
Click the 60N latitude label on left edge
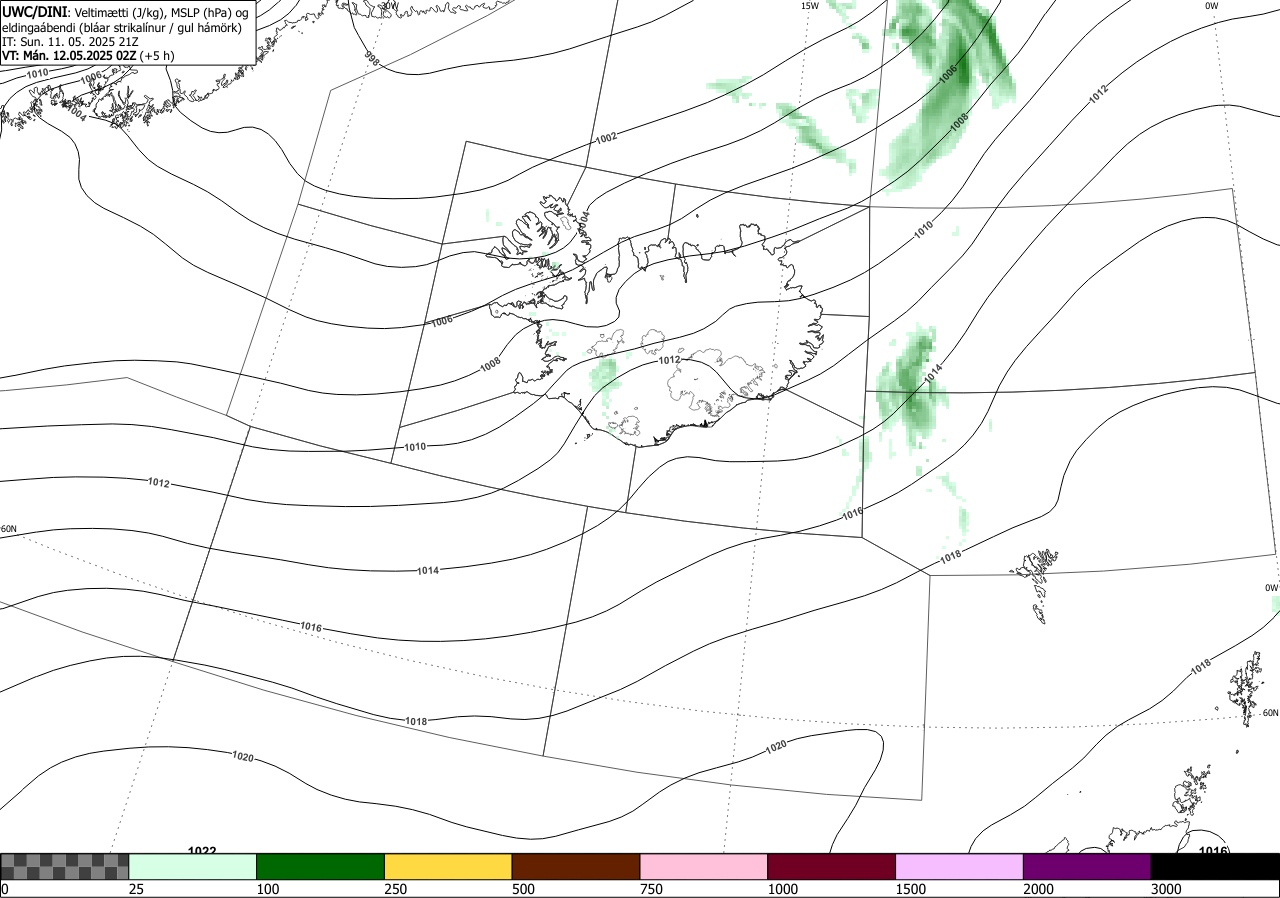[x=9, y=529]
